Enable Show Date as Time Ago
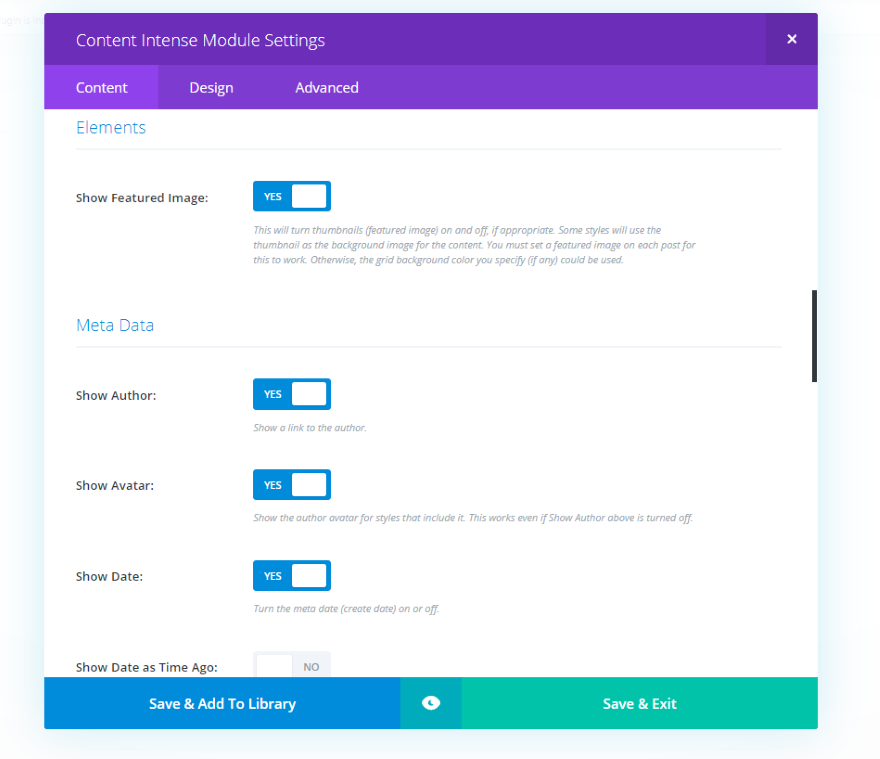Screen dimensions: 880x759 point(292,665)
